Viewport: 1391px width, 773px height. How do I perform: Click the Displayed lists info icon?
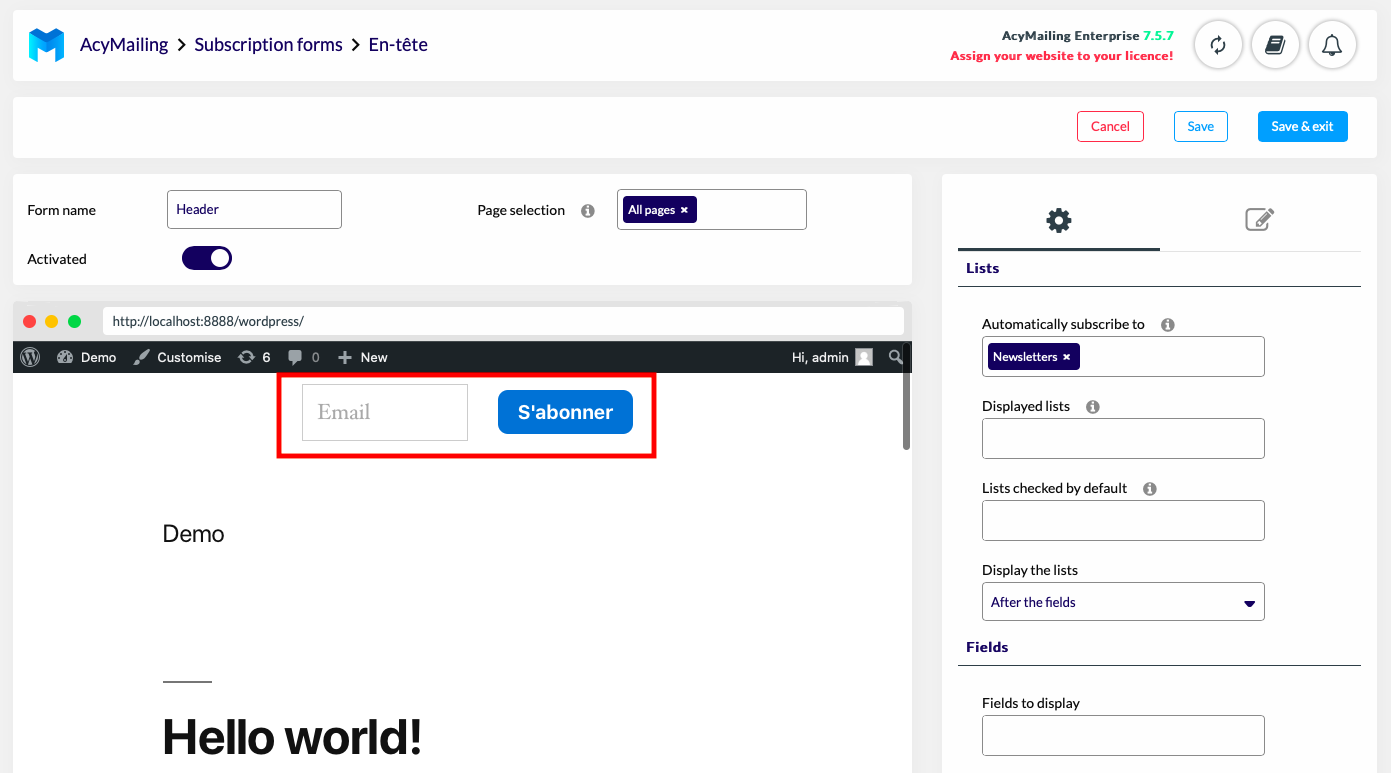click(x=1093, y=407)
